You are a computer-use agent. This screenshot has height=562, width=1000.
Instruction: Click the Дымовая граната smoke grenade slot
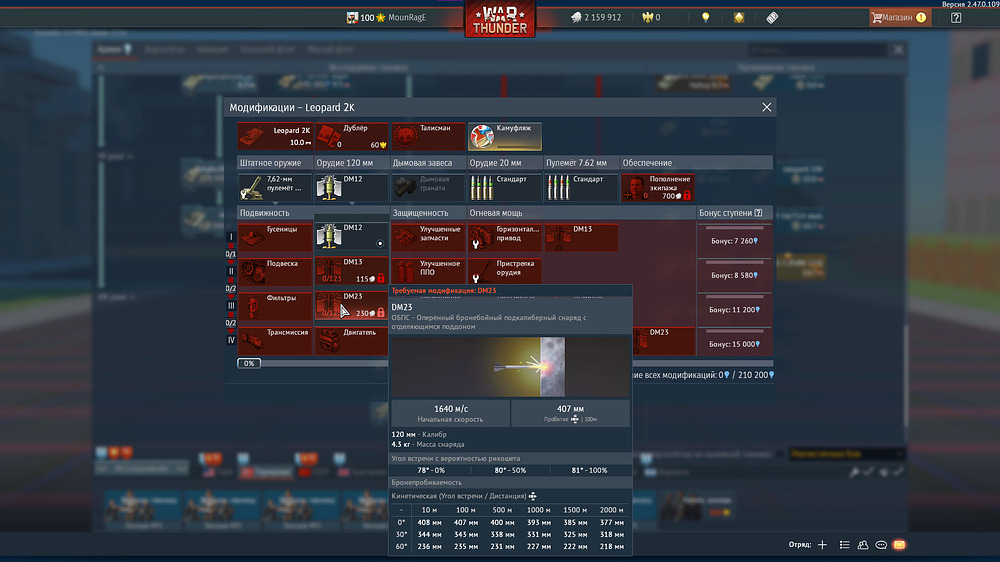click(428, 188)
